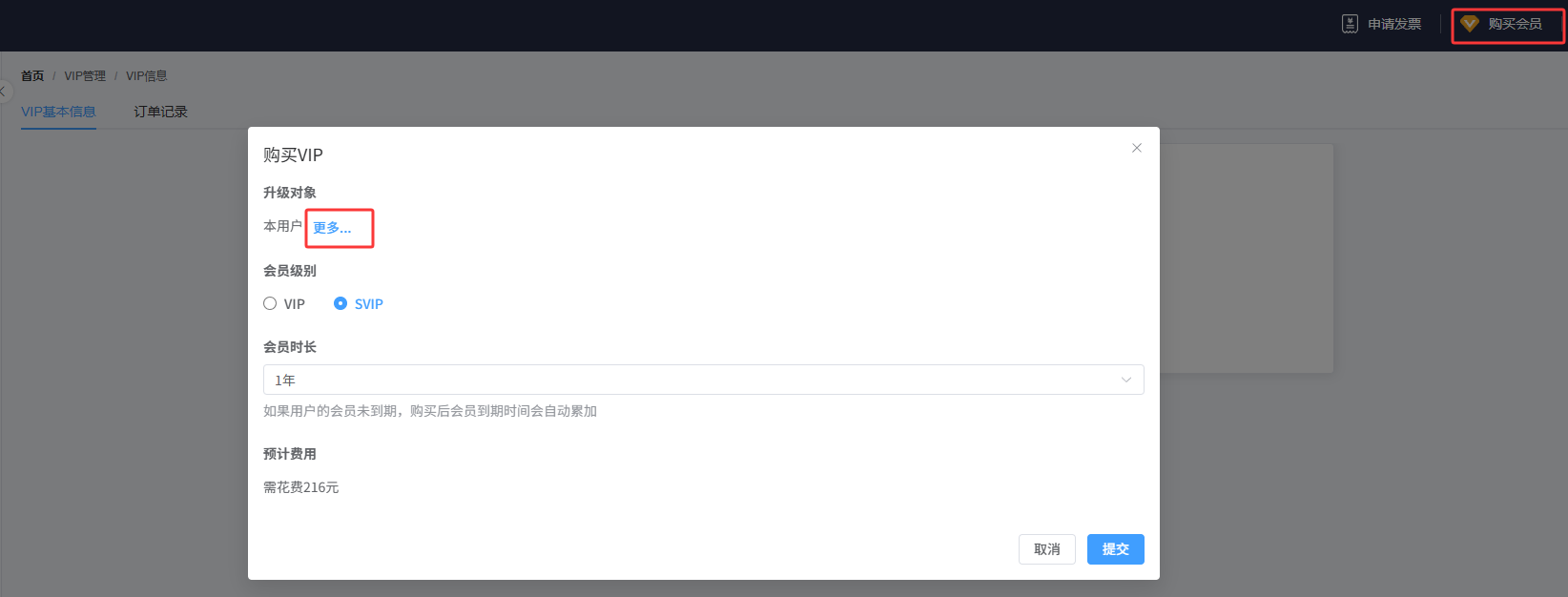Expand the duration list via the chevron arrow
The width and height of the screenshot is (1568, 597).
1126,380
